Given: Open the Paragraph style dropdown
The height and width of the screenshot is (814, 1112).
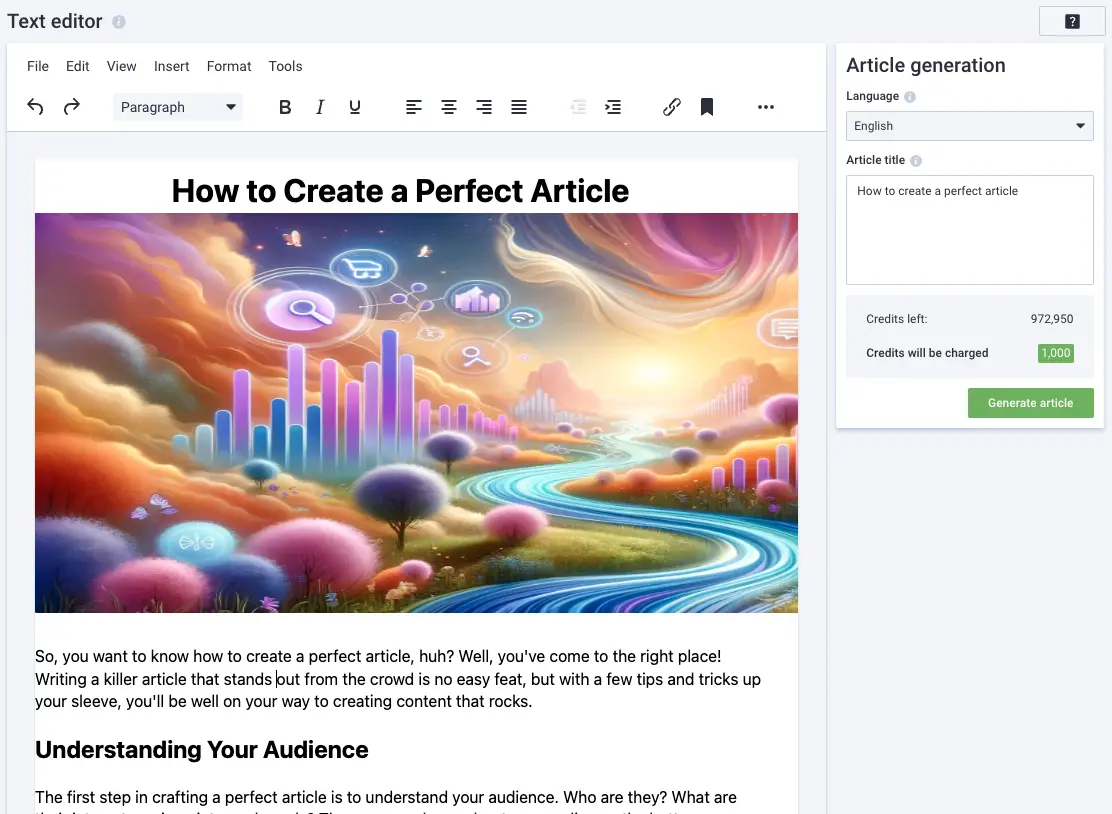Looking at the screenshot, I should pos(178,107).
